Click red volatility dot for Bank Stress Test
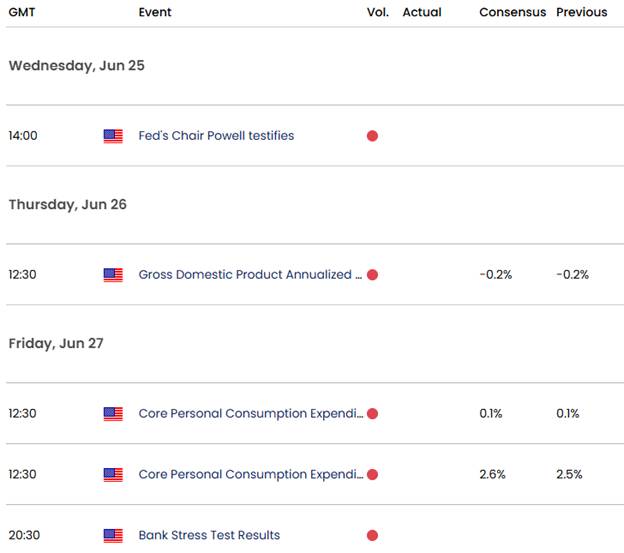The width and height of the screenshot is (624, 553). [372, 535]
